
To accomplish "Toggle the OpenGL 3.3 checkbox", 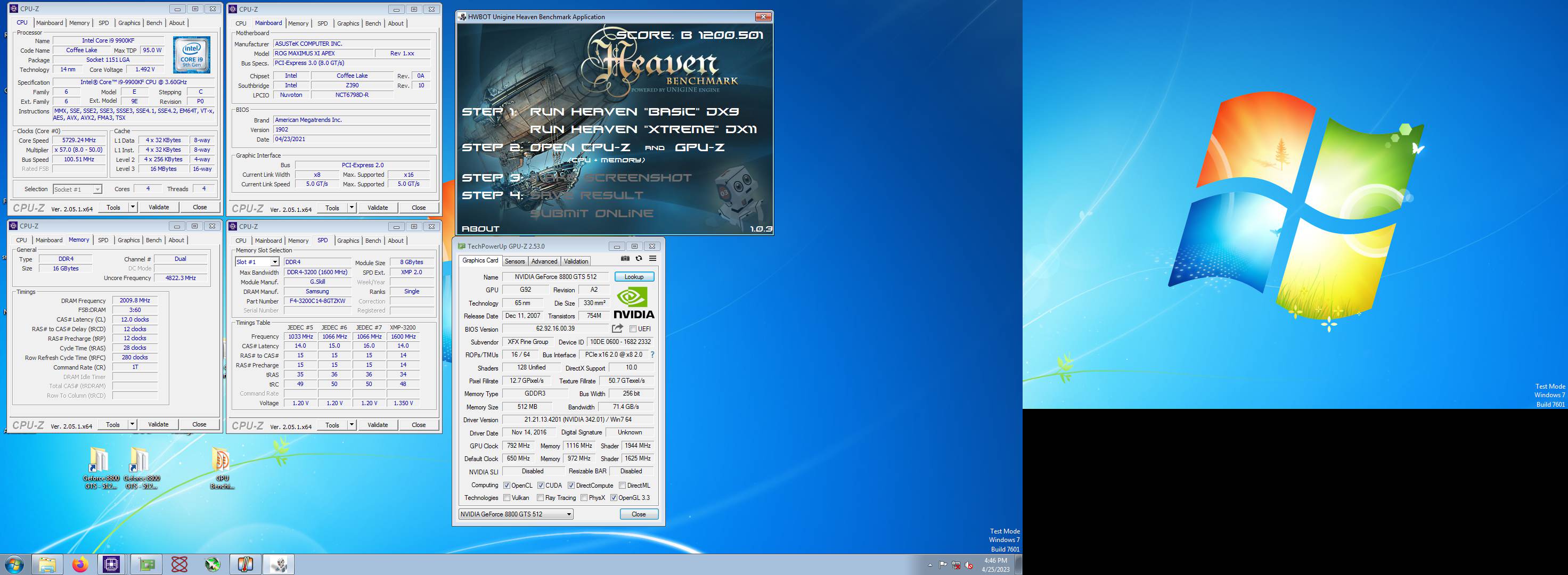I will pos(614,498).
